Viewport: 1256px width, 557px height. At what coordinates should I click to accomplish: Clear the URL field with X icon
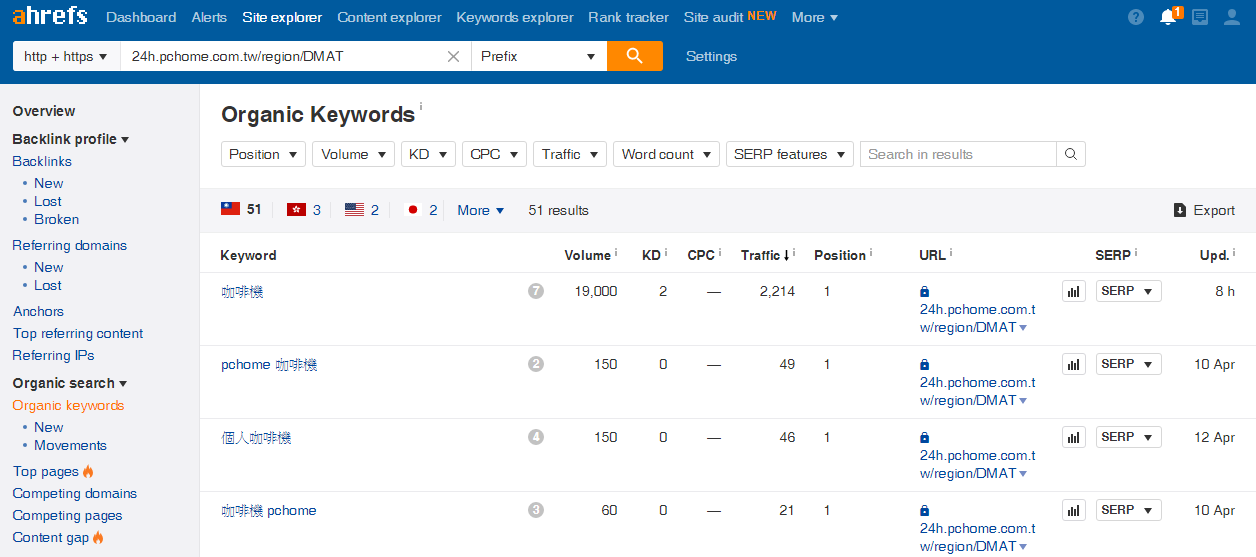[453, 57]
